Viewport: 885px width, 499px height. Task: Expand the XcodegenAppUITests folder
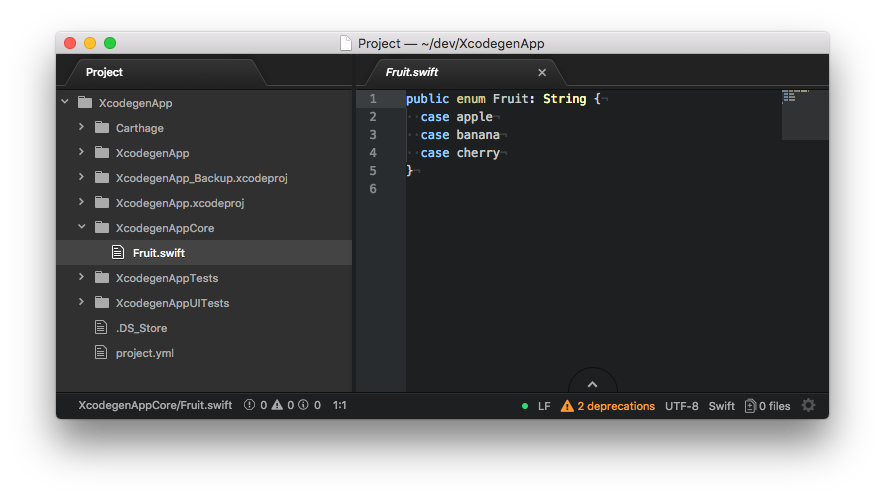click(x=81, y=302)
